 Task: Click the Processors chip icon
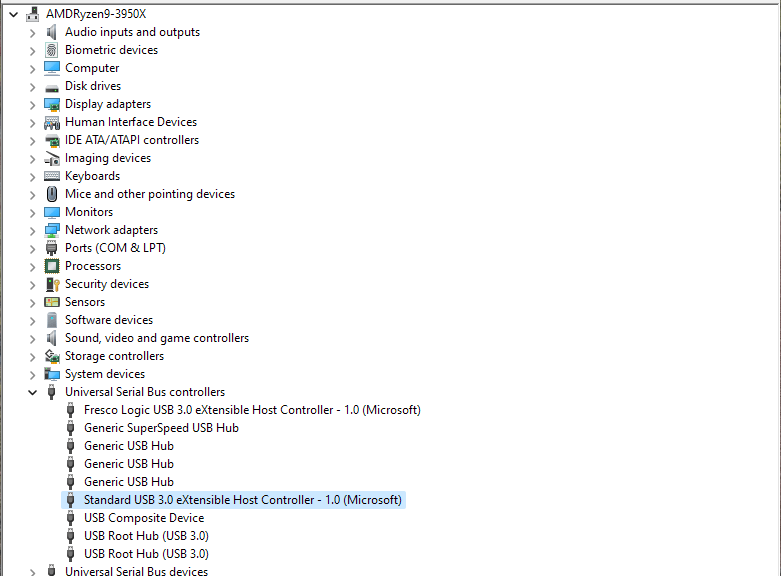tap(52, 266)
